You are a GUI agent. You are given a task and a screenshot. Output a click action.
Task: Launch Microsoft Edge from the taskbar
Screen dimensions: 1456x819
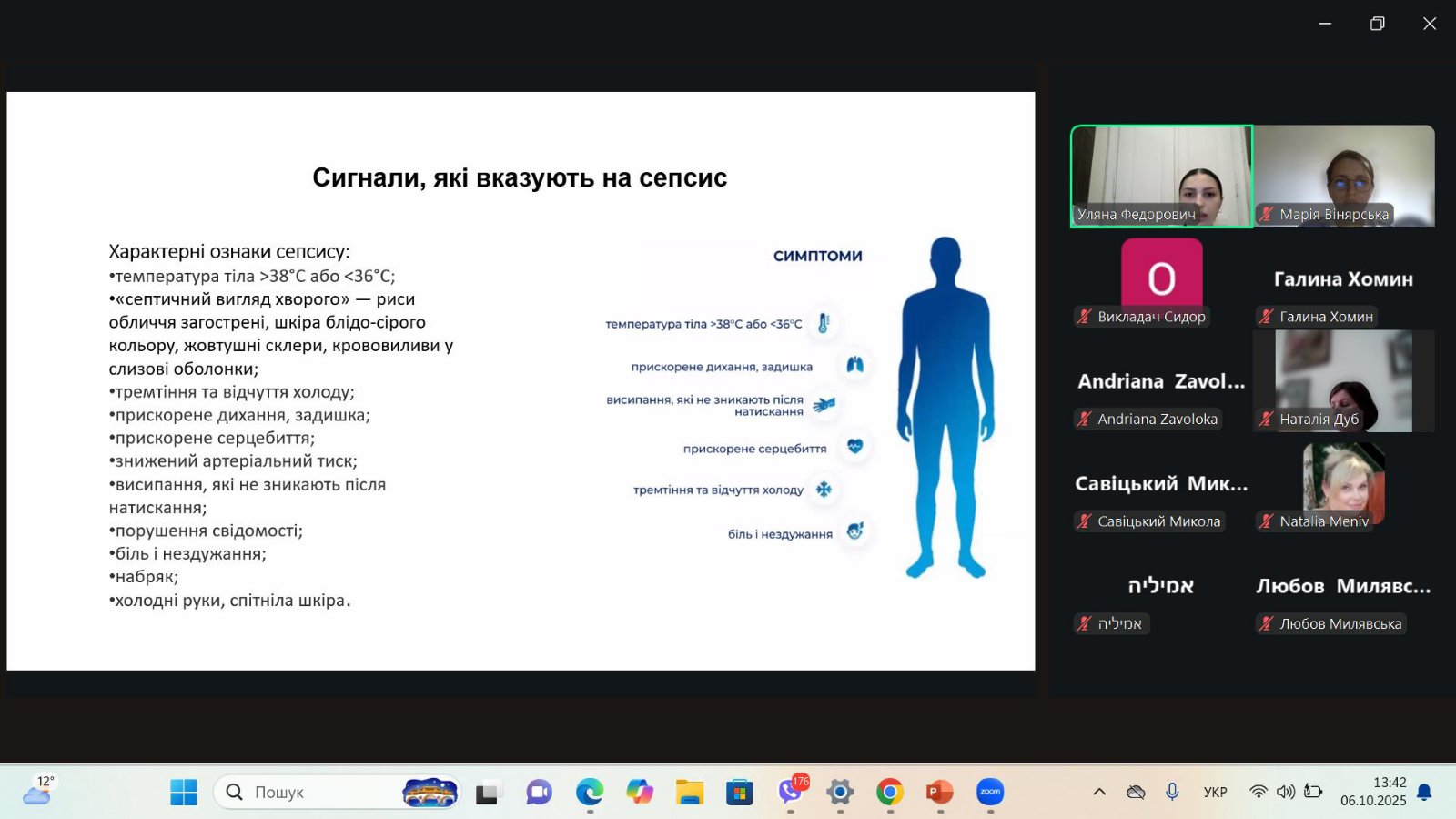pyautogui.click(x=590, y=792)
